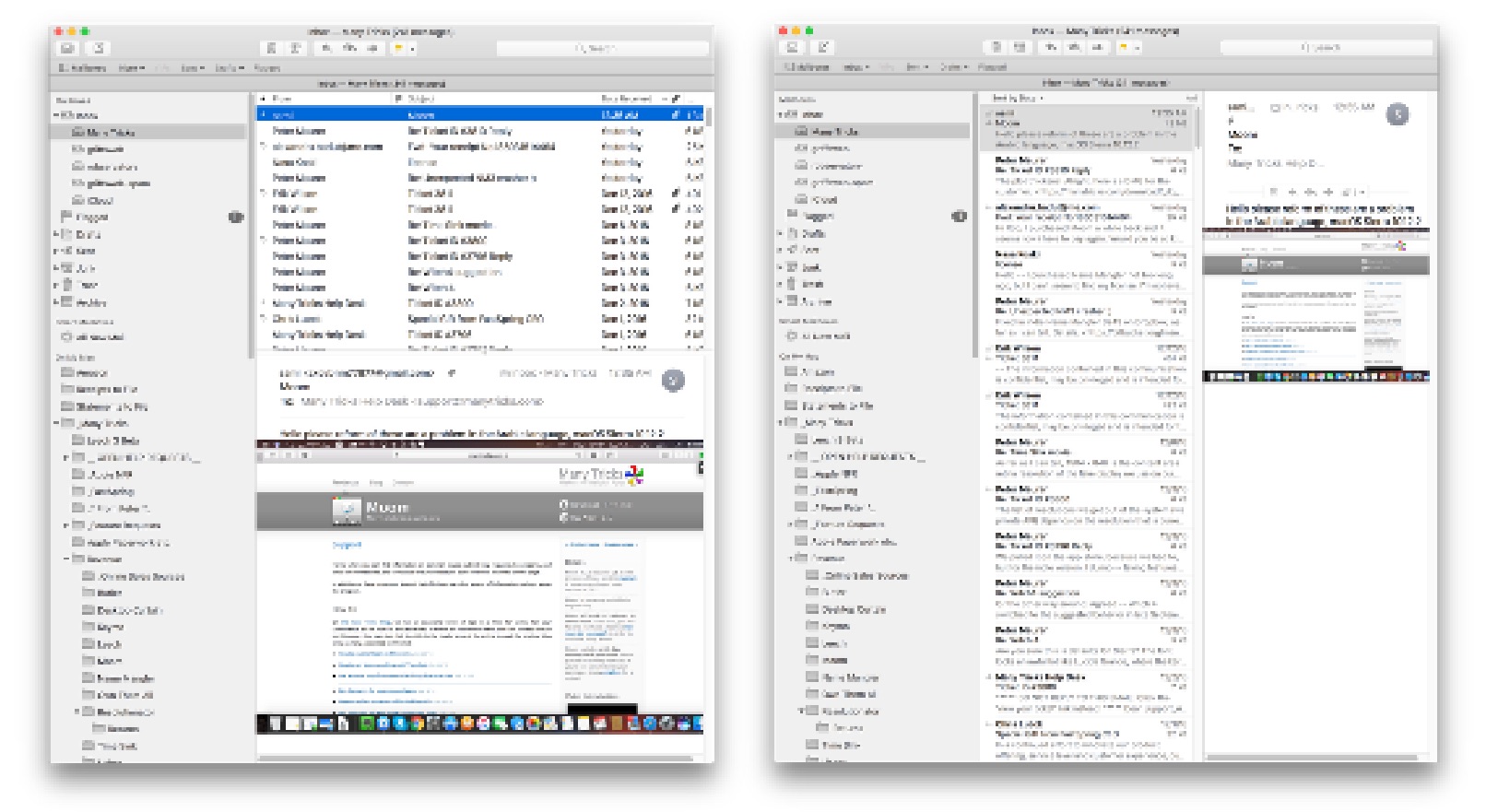Image resolution: width=1486 pixels, height=812 pixels.
Task: Click Get Mail envelope icon in left window
Action: [68, 48]
